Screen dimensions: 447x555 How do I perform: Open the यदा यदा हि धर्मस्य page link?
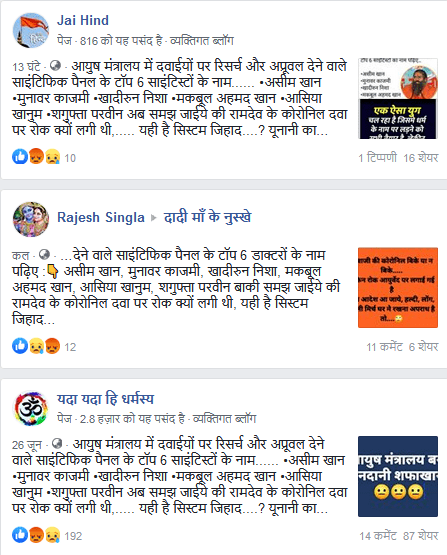[105, 399]
